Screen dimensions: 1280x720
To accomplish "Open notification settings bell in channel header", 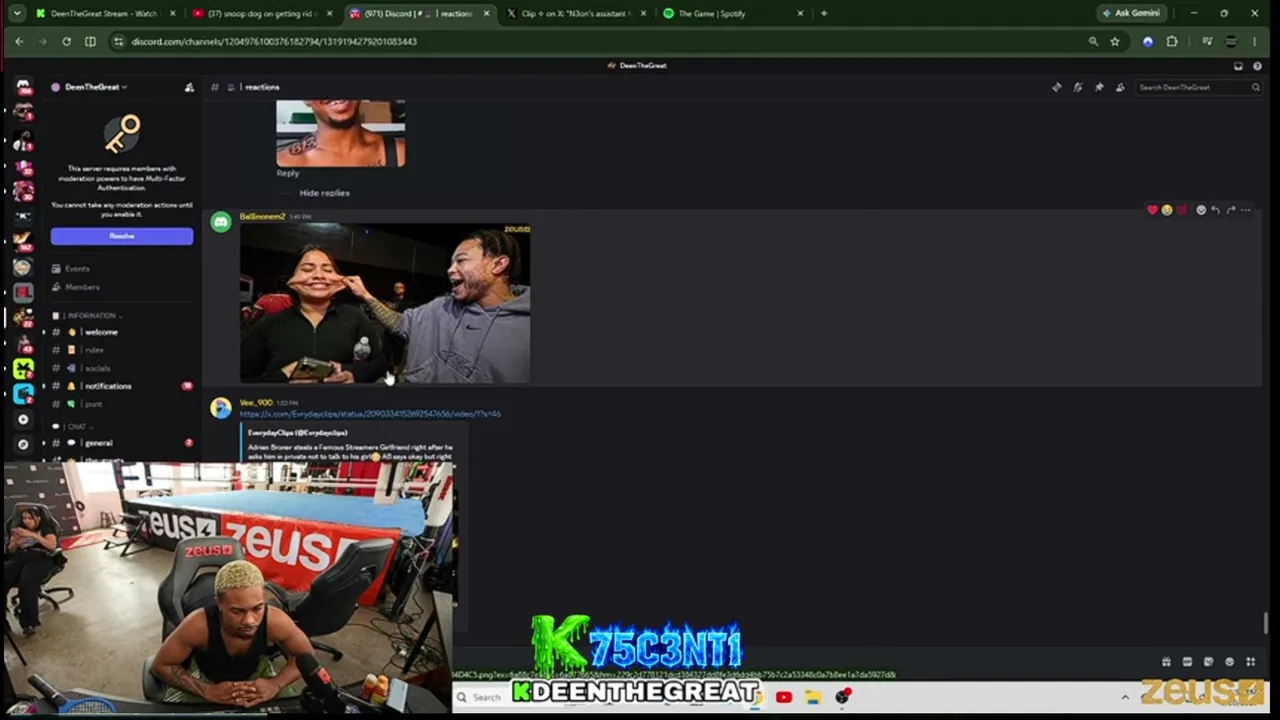I will [x=1078, y=87].
